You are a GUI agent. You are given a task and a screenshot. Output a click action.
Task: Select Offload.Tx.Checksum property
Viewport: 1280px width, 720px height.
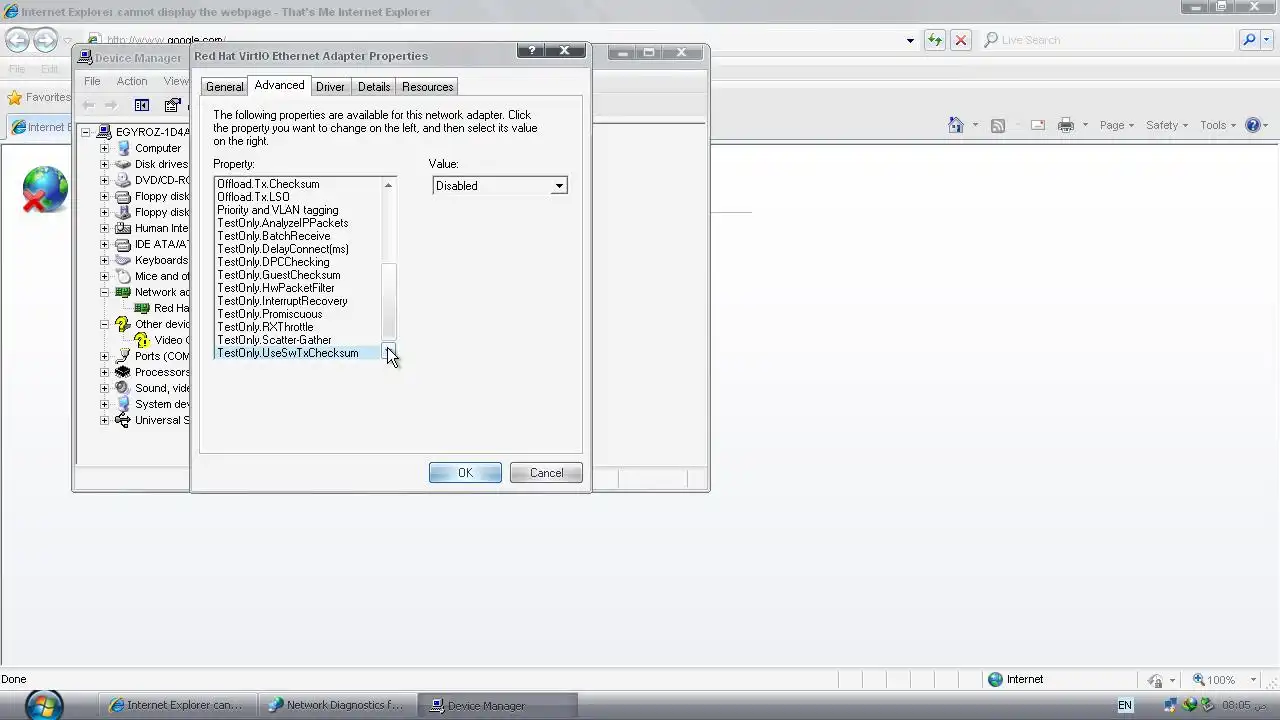point(268,184)
